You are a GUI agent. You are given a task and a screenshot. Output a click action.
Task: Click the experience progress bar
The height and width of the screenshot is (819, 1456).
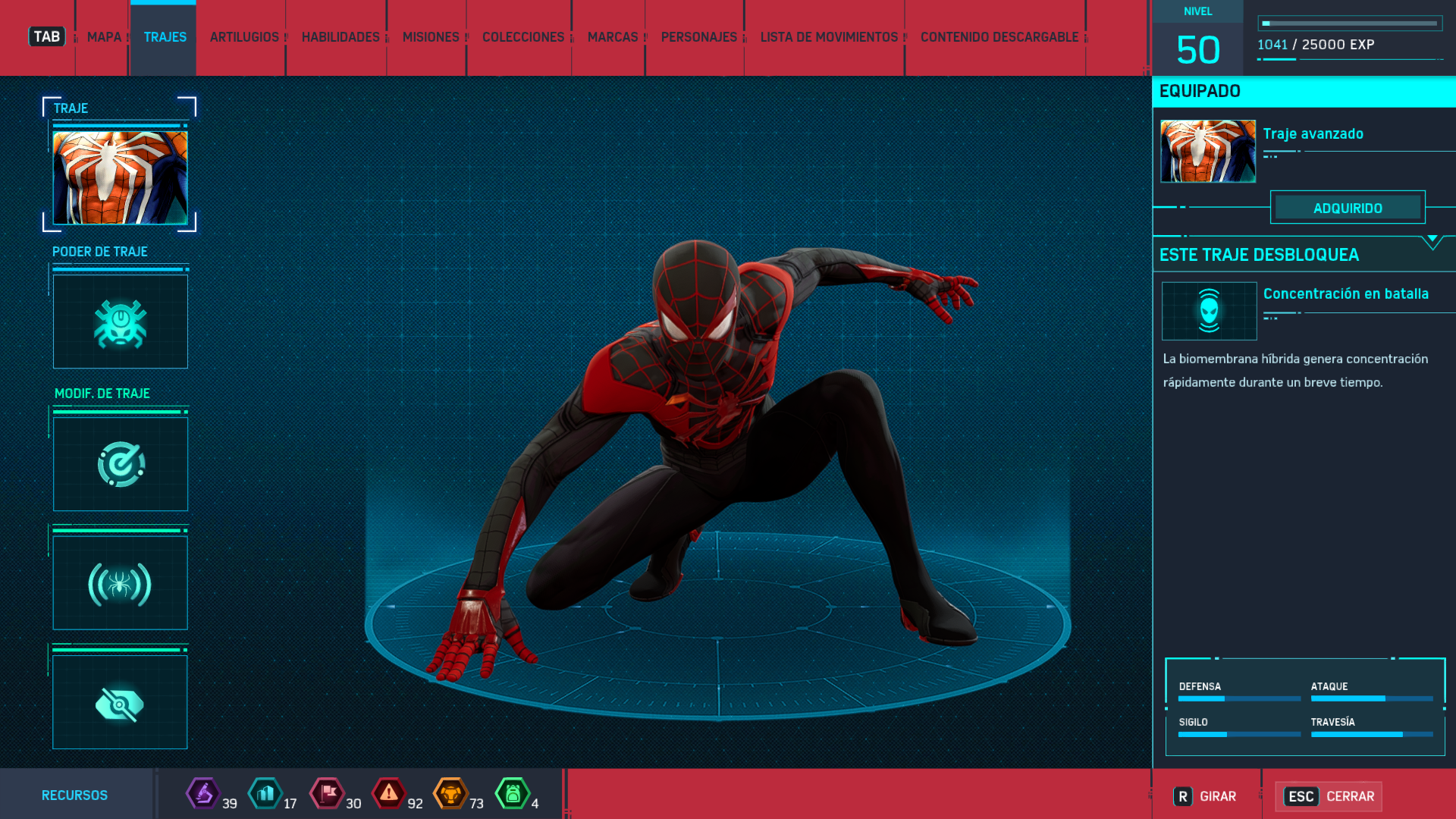tap(1350, 24)
